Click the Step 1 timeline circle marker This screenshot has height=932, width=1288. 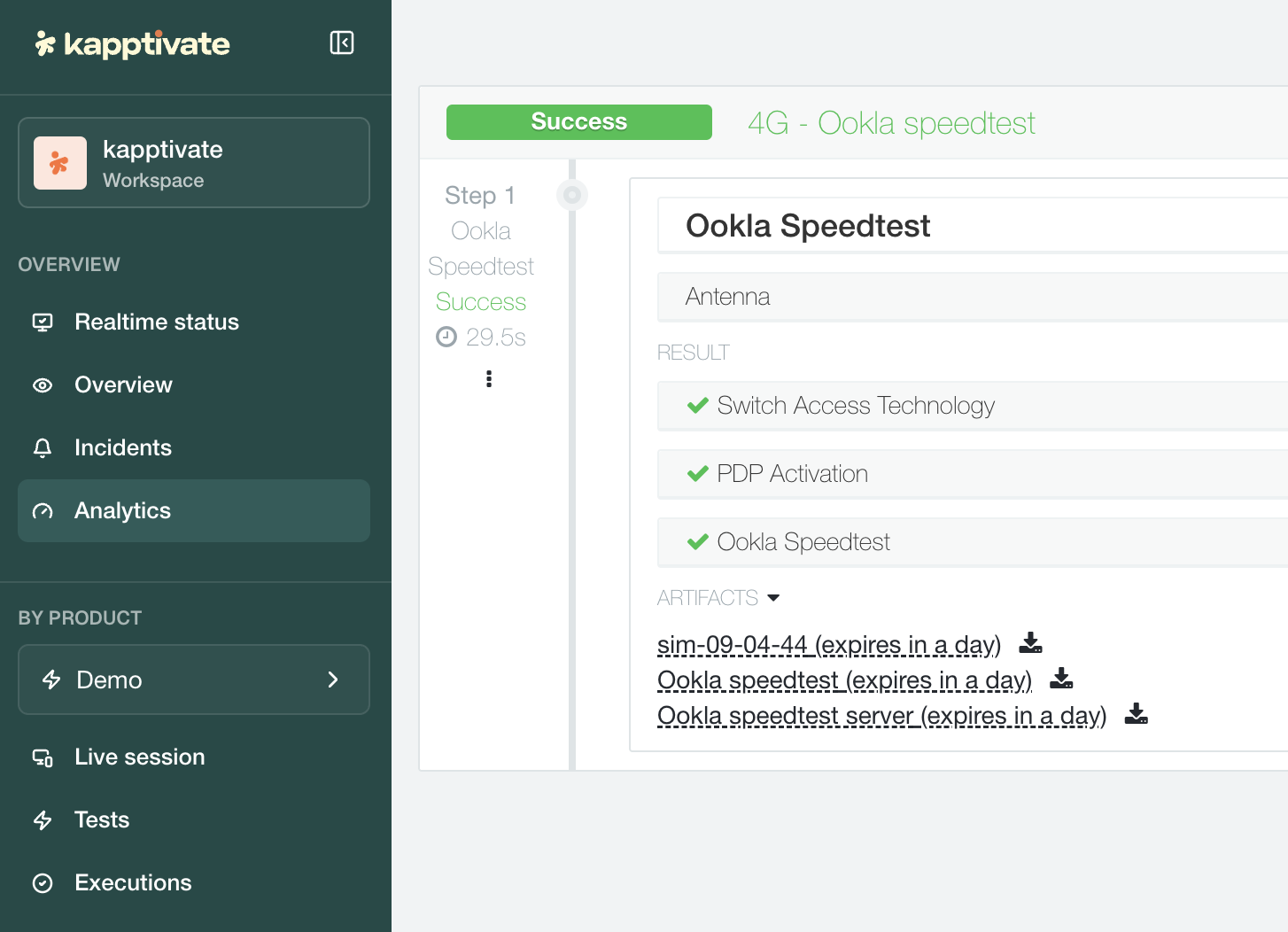point(572,194)
